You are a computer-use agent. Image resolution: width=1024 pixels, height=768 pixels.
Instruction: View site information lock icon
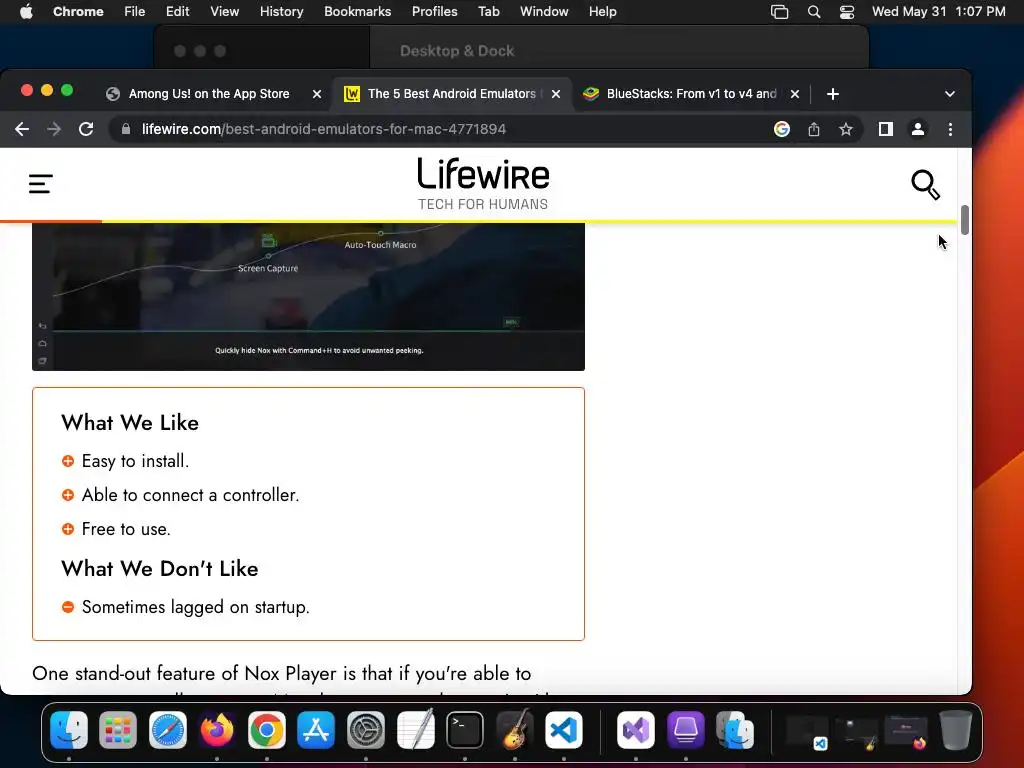pos(126,129)
